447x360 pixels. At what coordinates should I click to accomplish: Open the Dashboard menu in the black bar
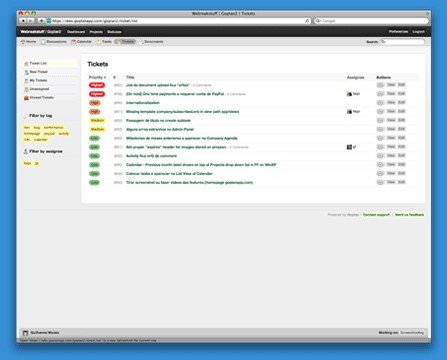[76, 32]
